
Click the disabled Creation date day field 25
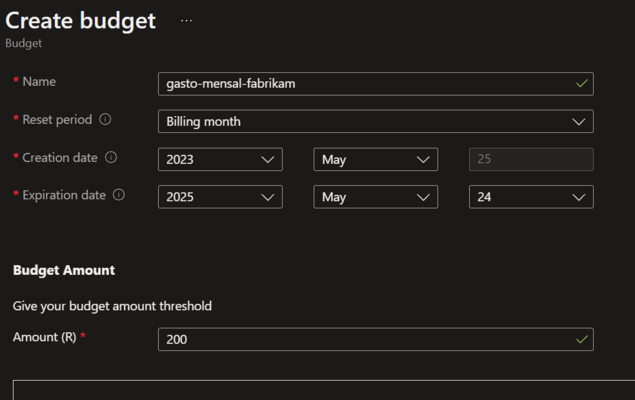(x=531, y=159)
